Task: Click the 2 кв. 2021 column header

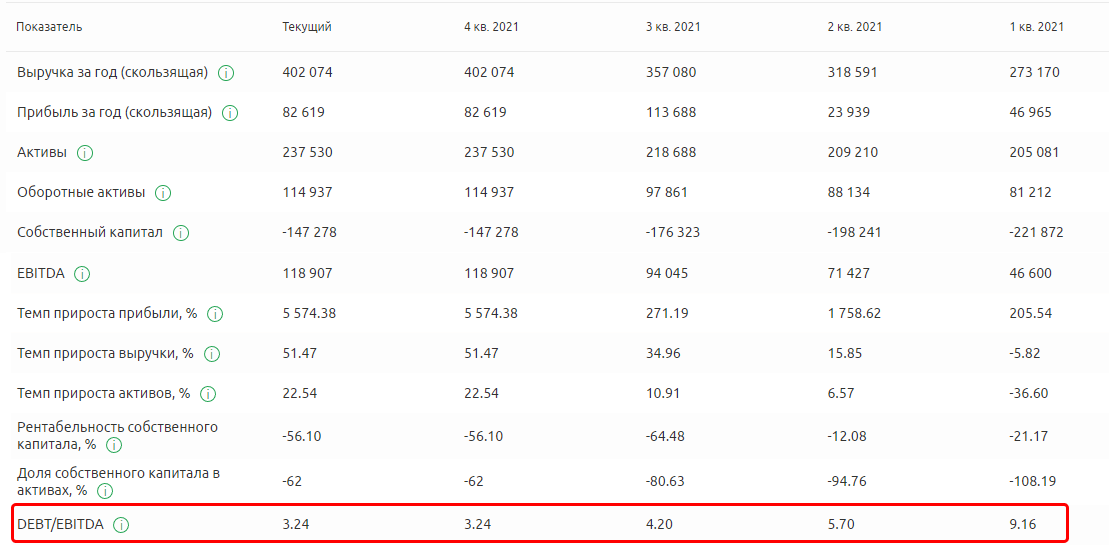Action: (855, 27)
